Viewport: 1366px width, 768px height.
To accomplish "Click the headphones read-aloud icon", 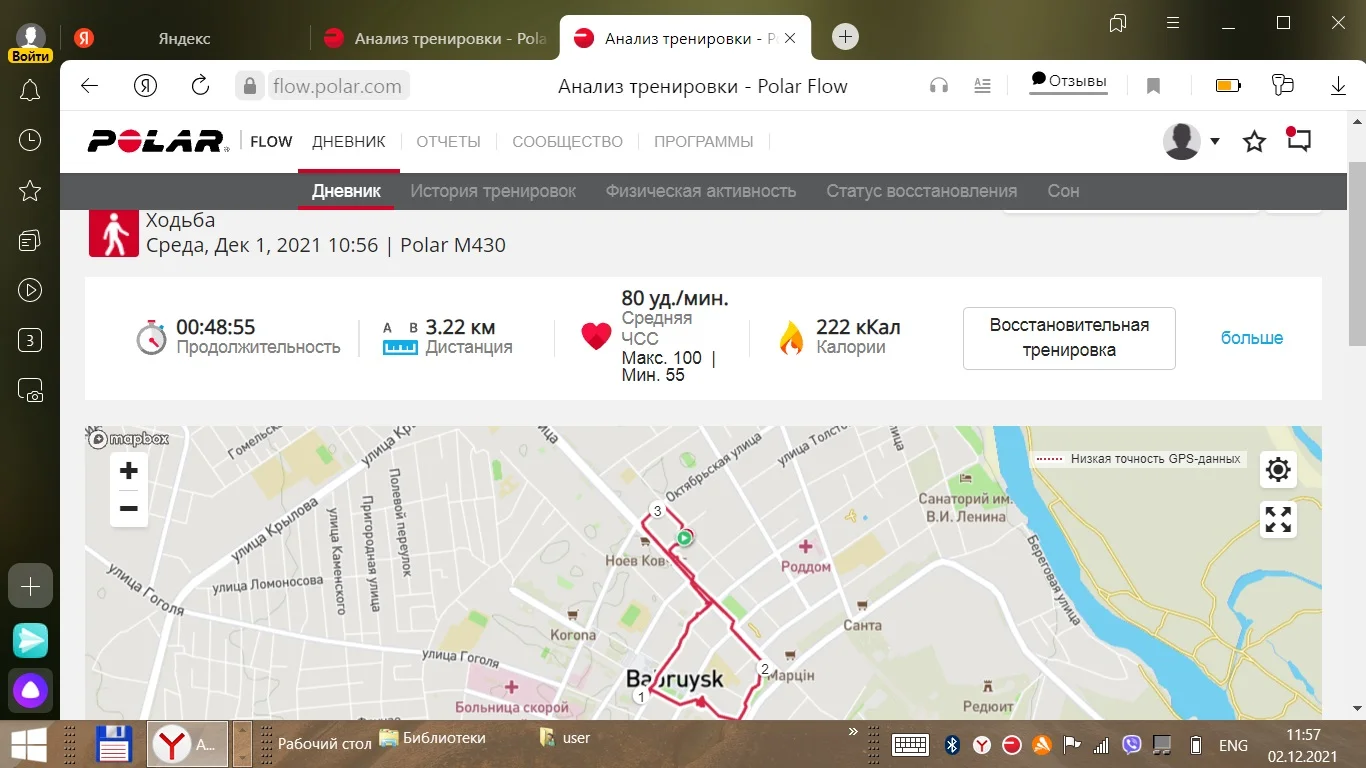I will (938, 86).
